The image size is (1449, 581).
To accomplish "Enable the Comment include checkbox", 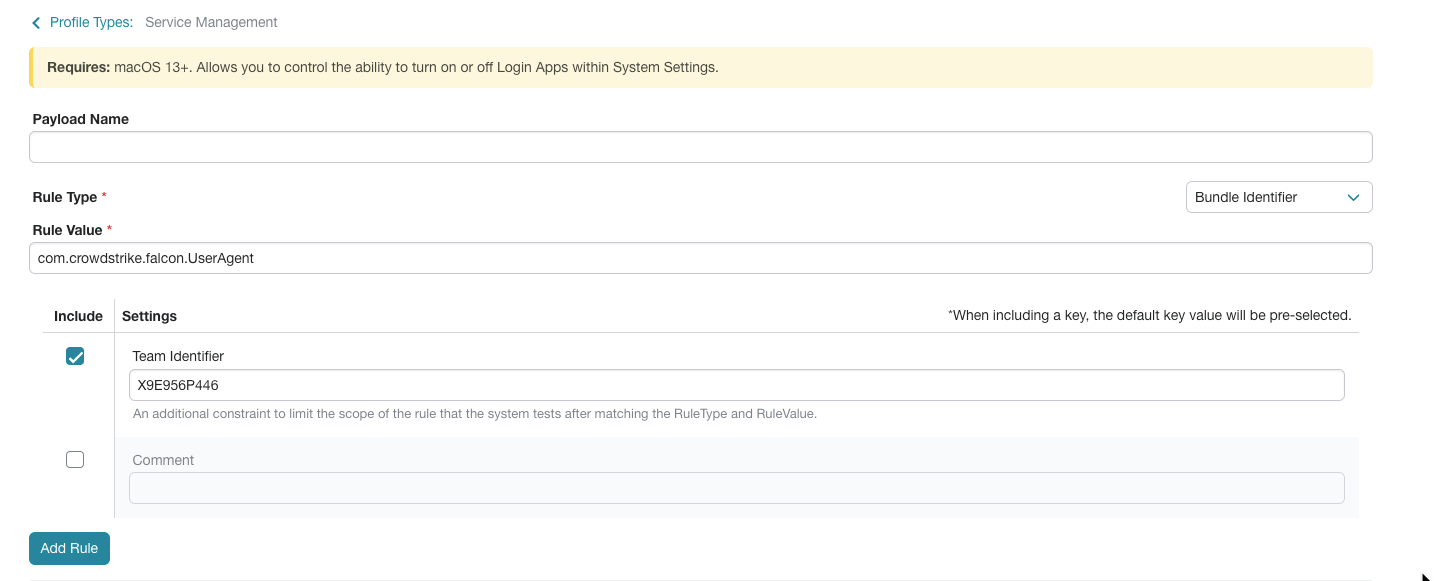I will (x=75, y=459).
